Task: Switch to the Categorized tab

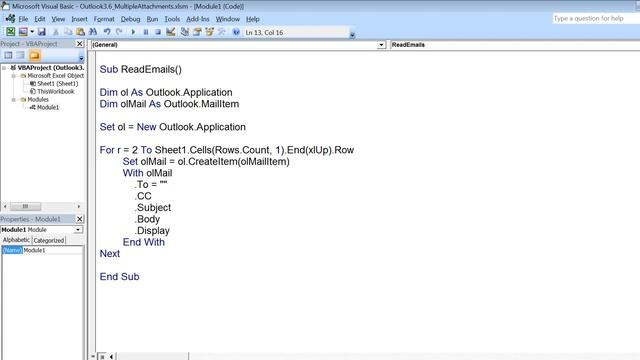Action: [49, 240]
